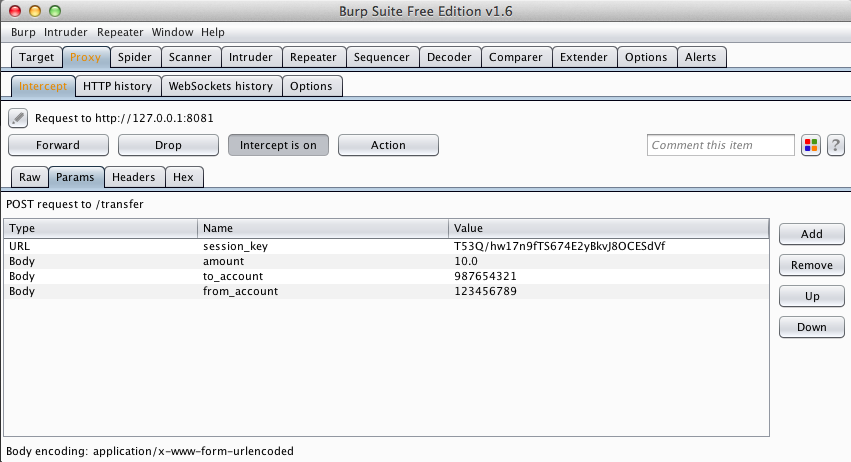The image size is (851, 462).
Task: Move parameter Down
Action: tap(811, 327)
